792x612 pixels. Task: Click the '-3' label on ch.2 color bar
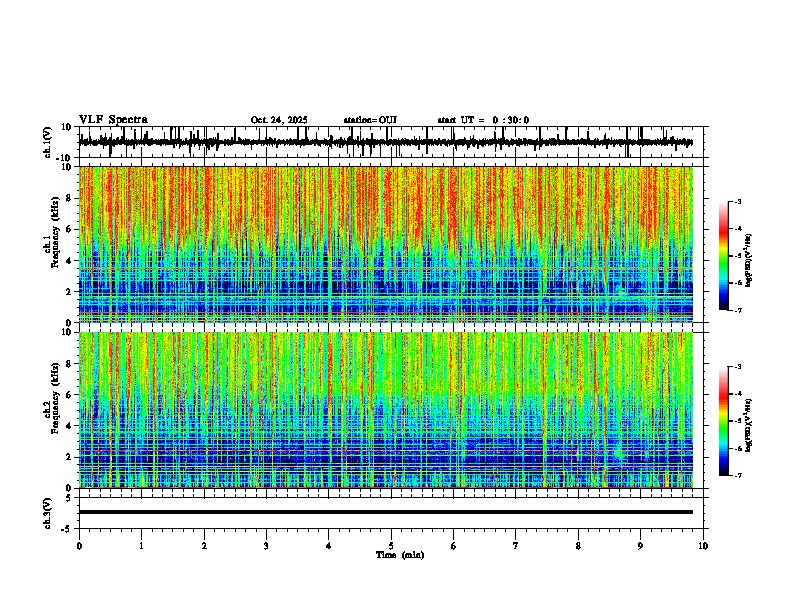tap(738, 367)
